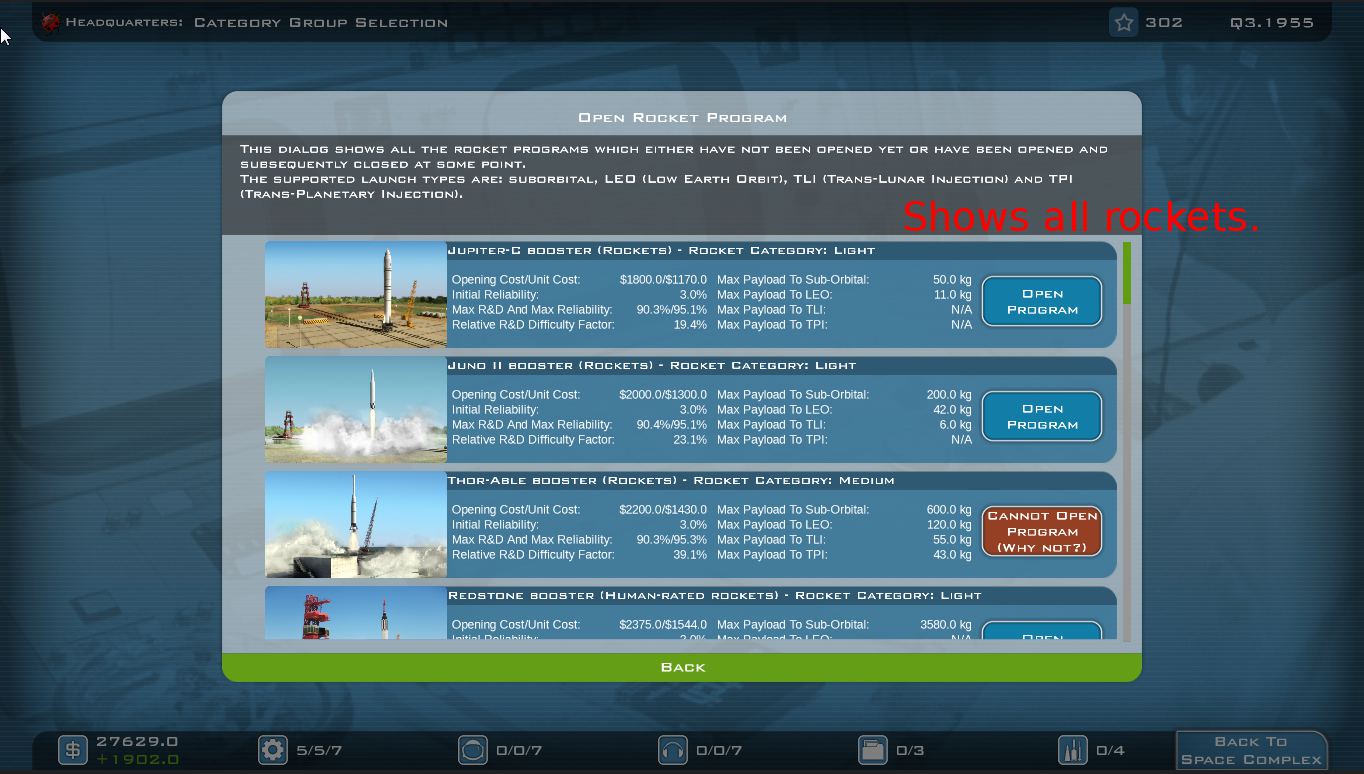Click the Redstone booster title header
Image resolution: width=1364 pixels, height=774 pixels.
tap(715, 595)
